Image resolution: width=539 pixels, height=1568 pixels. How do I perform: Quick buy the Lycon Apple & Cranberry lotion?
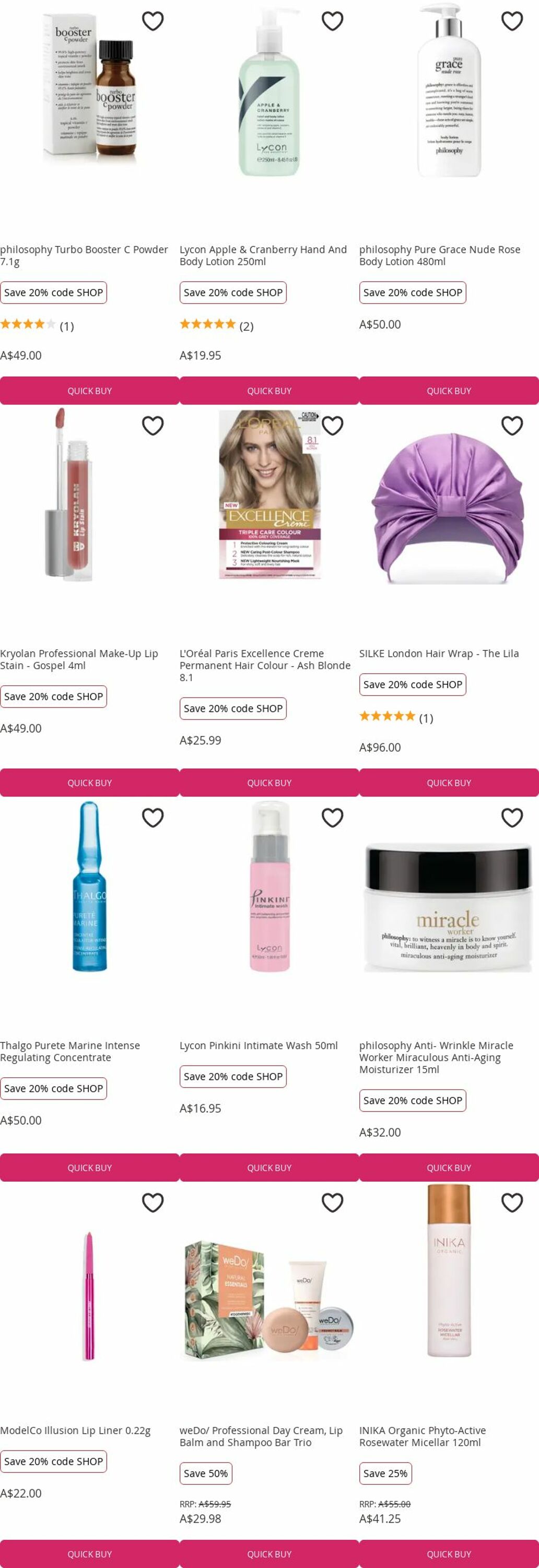[x=269, y=391]
